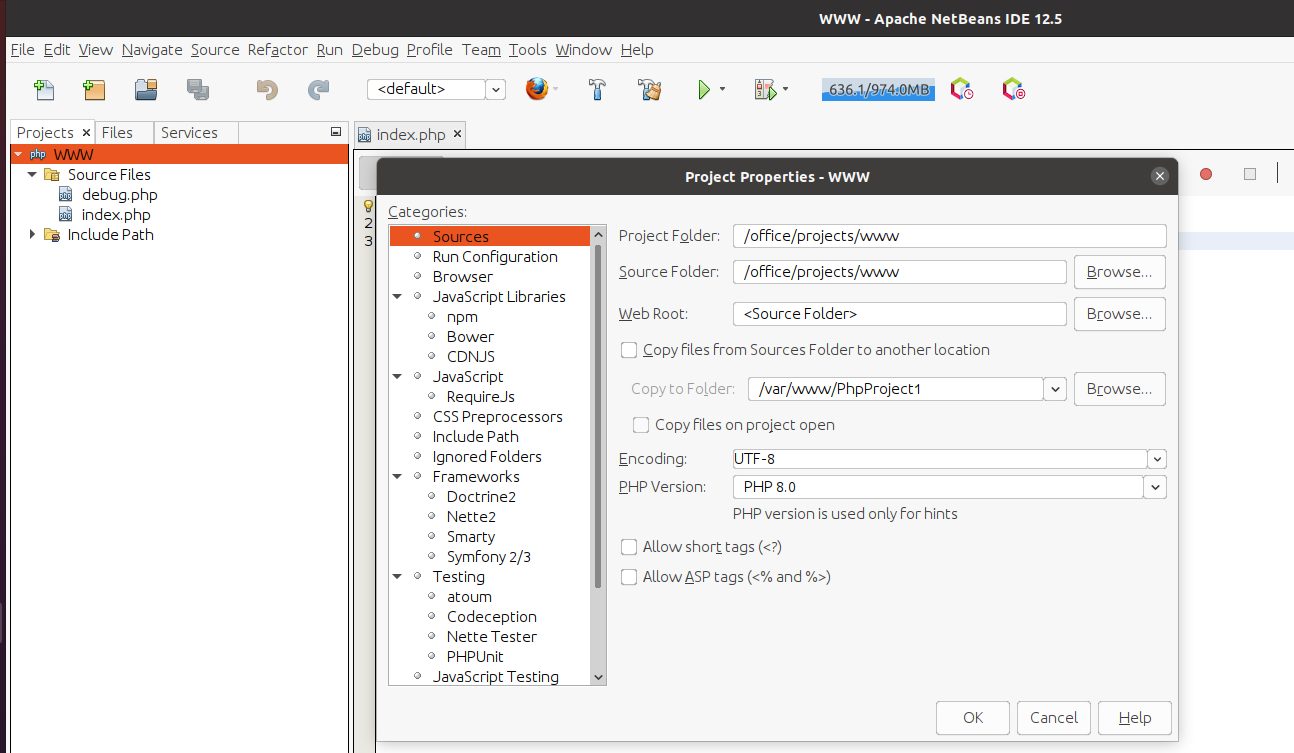Select the Symfony 2/3 category
The width and height of the screenshot is (1294, 753).
[x=489, y=557]
